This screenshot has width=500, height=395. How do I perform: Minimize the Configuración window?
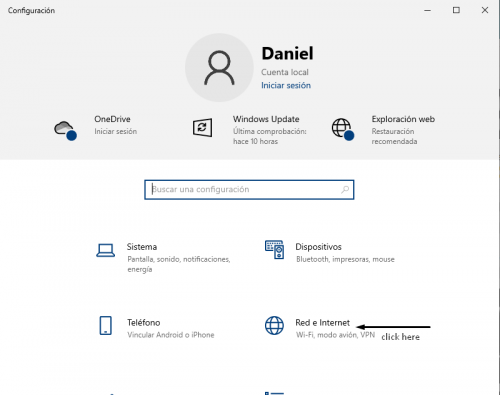(427, 10)
